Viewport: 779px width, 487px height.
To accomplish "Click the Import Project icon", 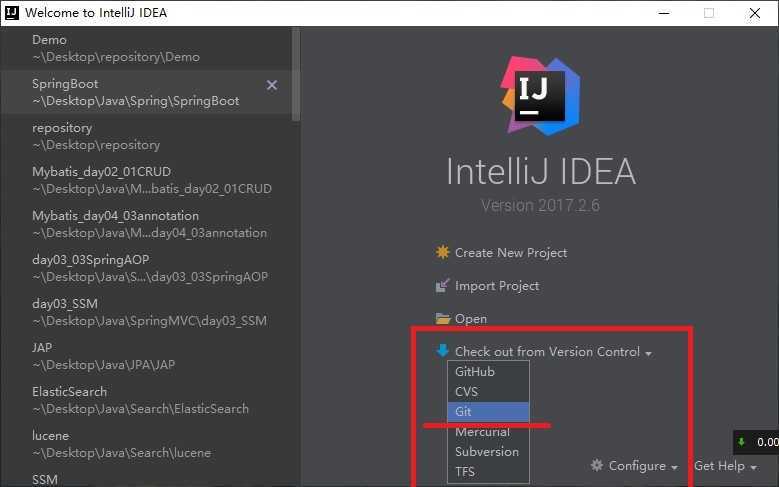I will point(442,285).
